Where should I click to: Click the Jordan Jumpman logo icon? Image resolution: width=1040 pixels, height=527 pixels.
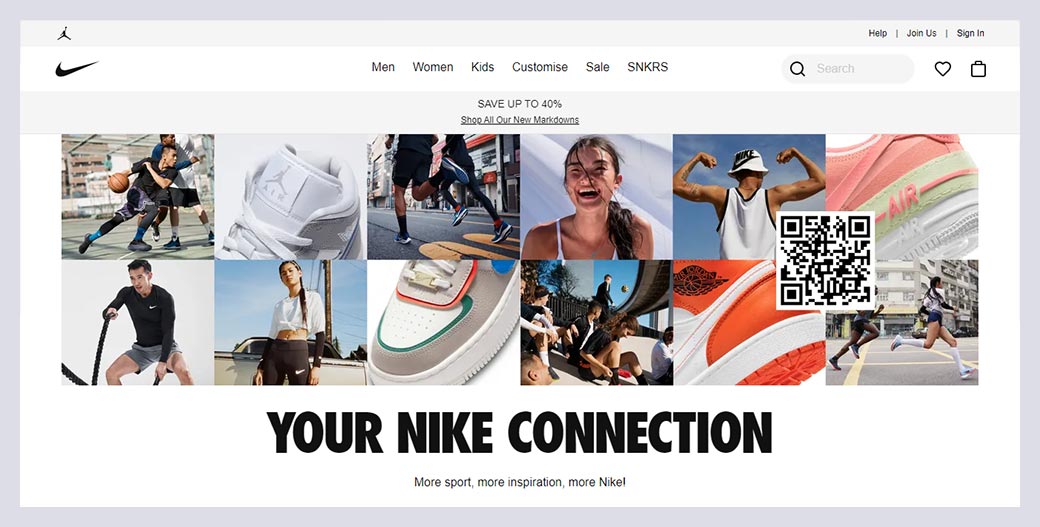pyautogui.click(x=64, y=33)
